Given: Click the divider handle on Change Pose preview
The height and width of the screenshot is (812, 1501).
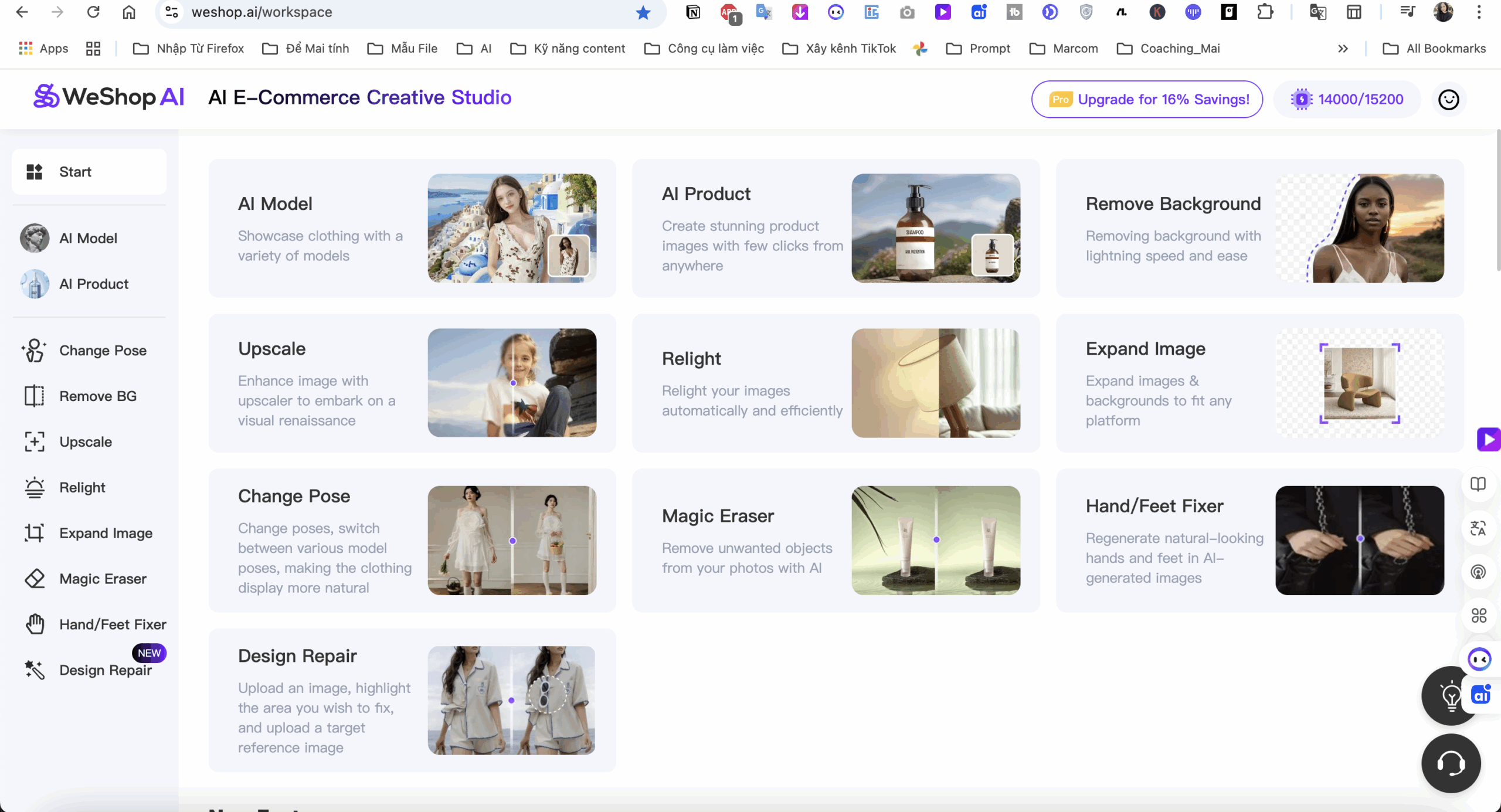Looking at the screenshot, I should point(512,541).
